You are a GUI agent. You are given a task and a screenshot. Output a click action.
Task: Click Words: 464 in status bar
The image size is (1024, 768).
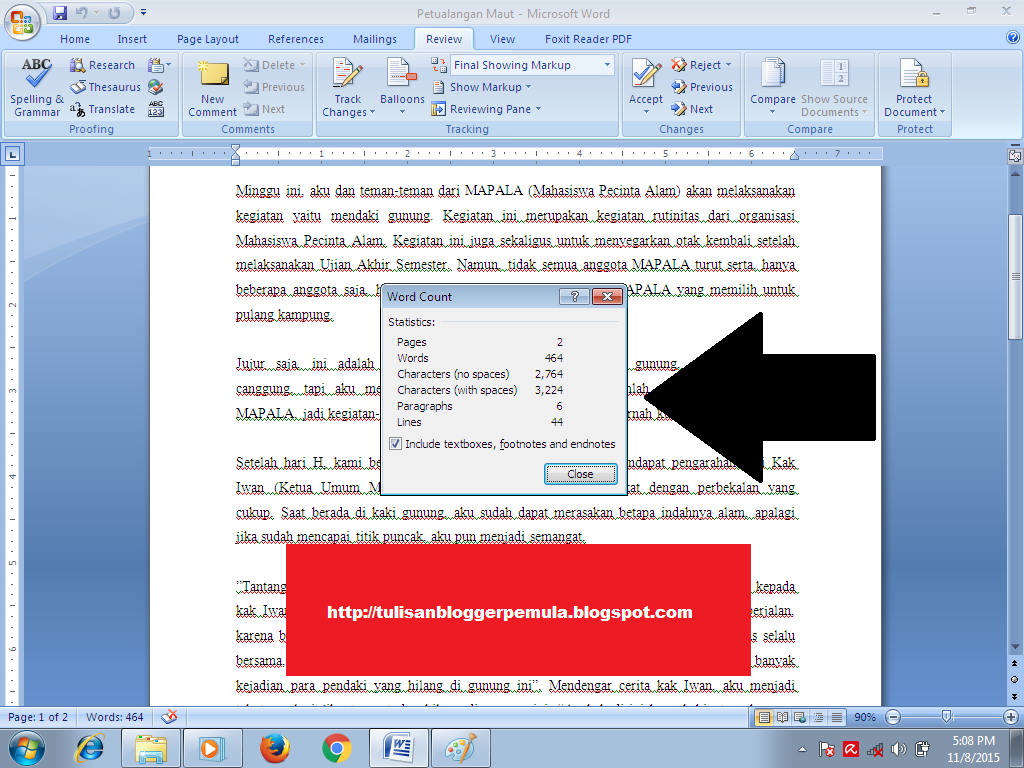[114, 717]
